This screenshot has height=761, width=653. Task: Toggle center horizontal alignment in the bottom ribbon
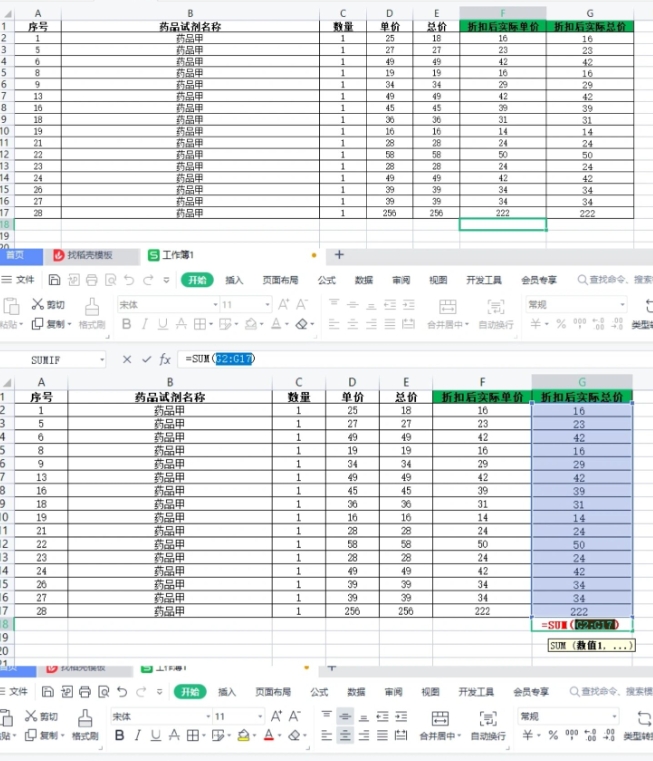(x=345, y=735)
